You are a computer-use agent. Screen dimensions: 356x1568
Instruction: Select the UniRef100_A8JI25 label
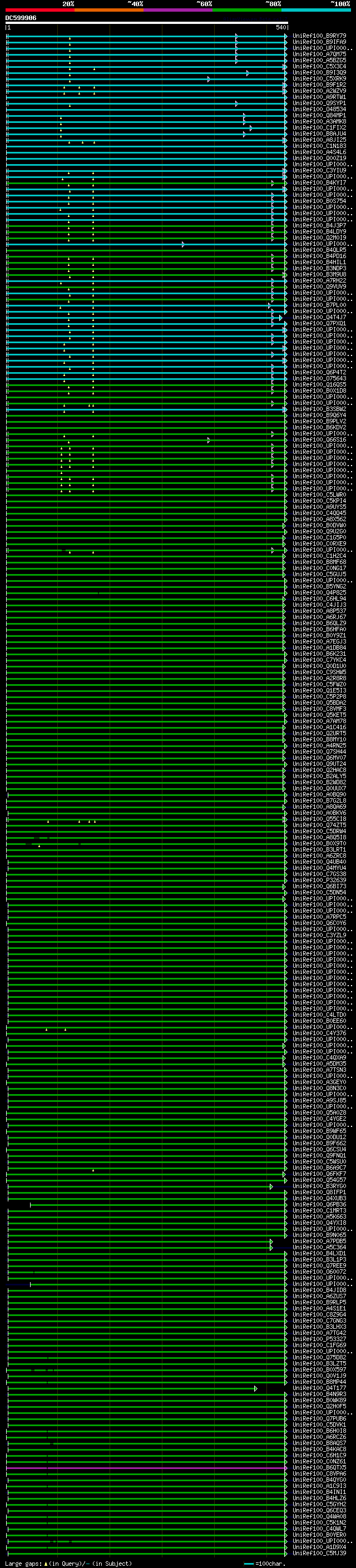pos(319,140)
